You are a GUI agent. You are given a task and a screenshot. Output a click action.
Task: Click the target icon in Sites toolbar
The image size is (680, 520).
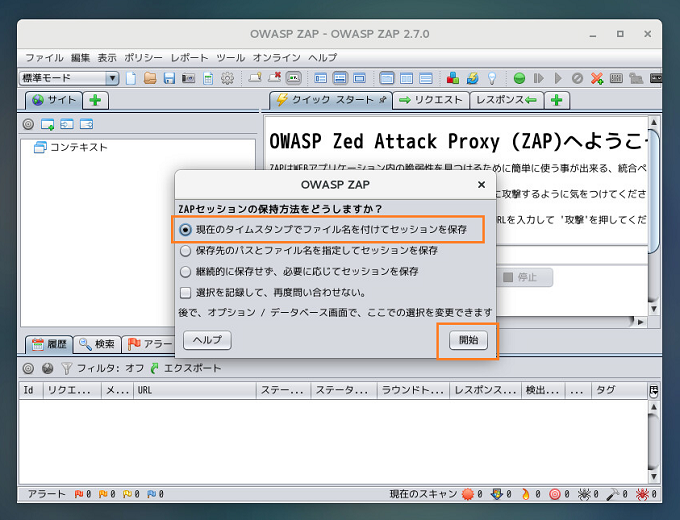pyautogui.click(x=28, y=124)
